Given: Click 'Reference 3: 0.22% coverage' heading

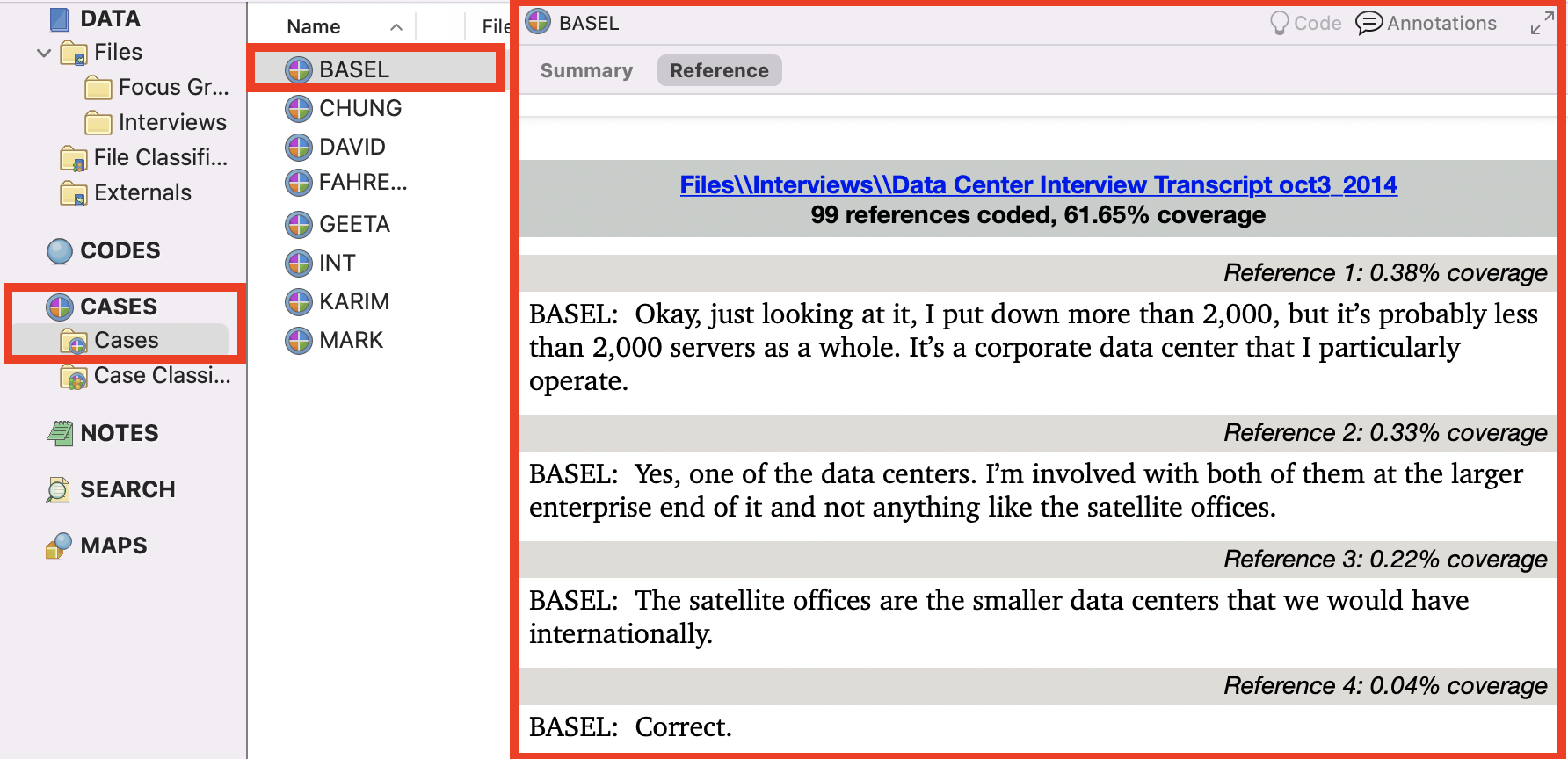Looking at the screenshot, I should click(1385, 560).
